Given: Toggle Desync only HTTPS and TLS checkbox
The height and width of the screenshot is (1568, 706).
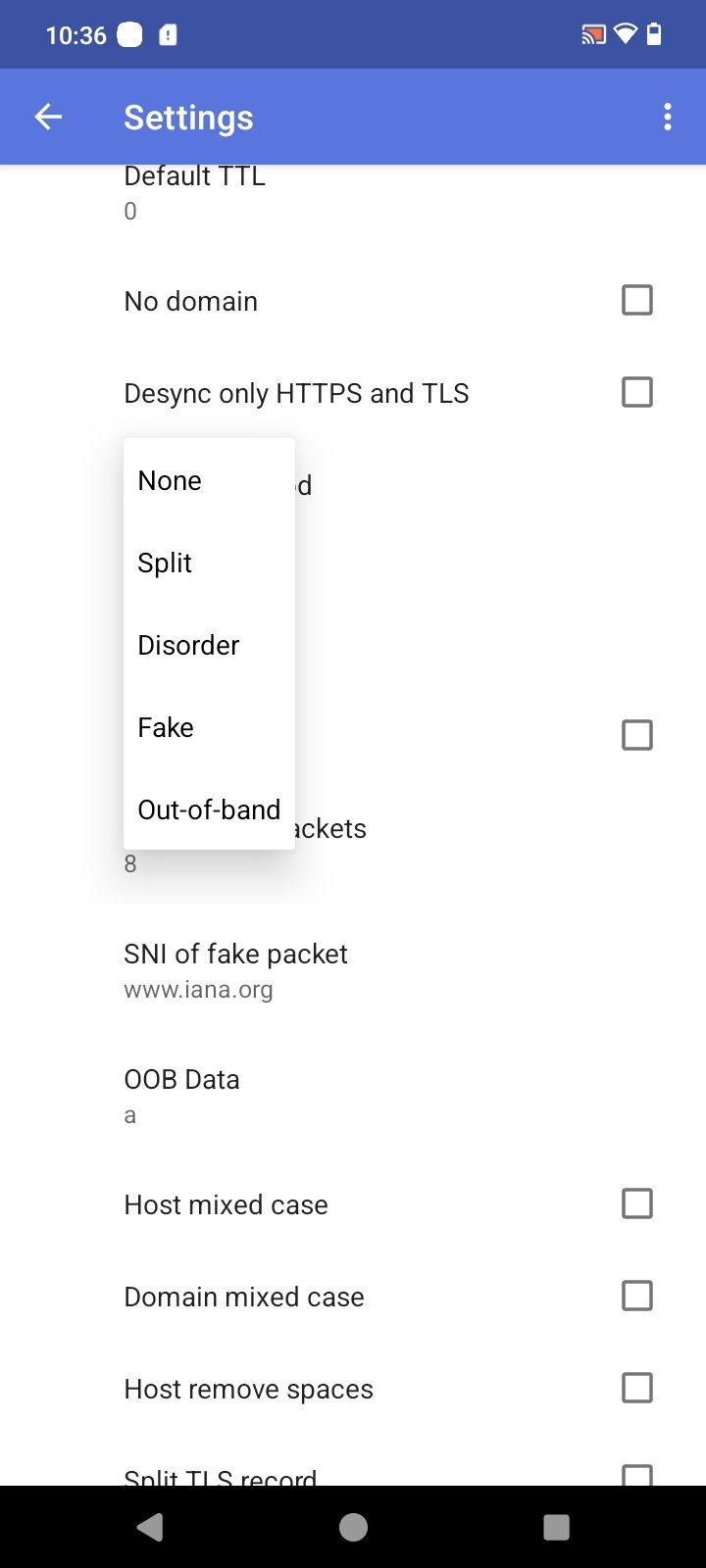Looking at the screenshot, I should pyautogui.click(x=637, y=392).
